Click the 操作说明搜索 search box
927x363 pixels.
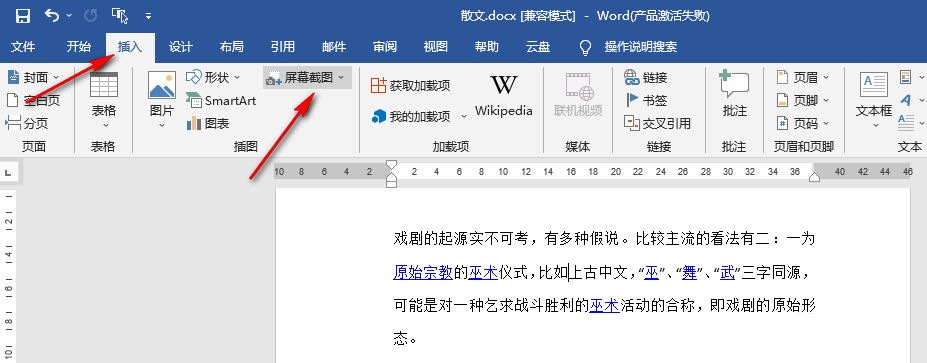(x=641, y=47)
